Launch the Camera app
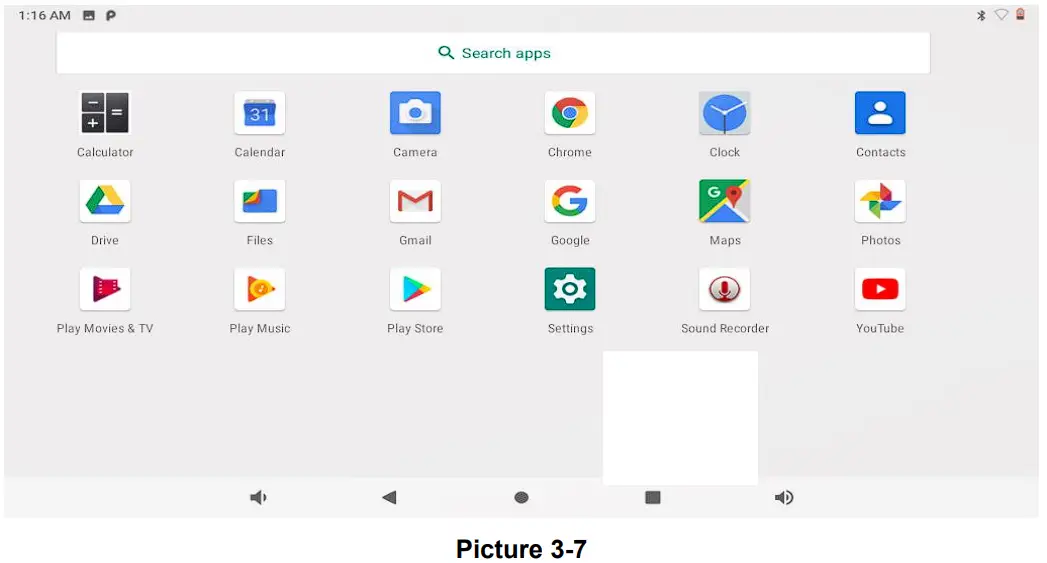The image size is (1047, 563). point(415,113)
